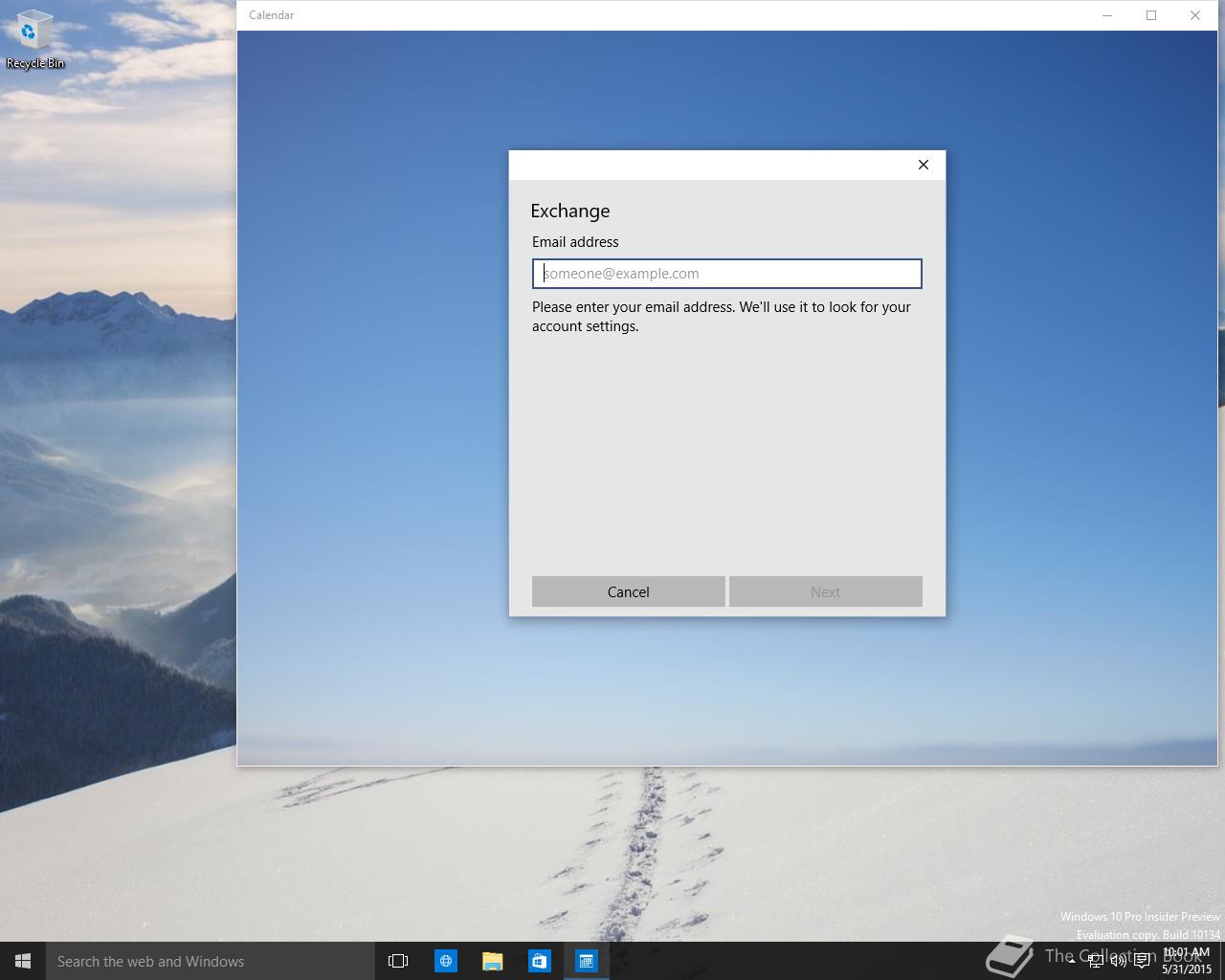The image size is (1225, 980).
Task: Click the Search the web and Windows box
Action: pos(211,961)
